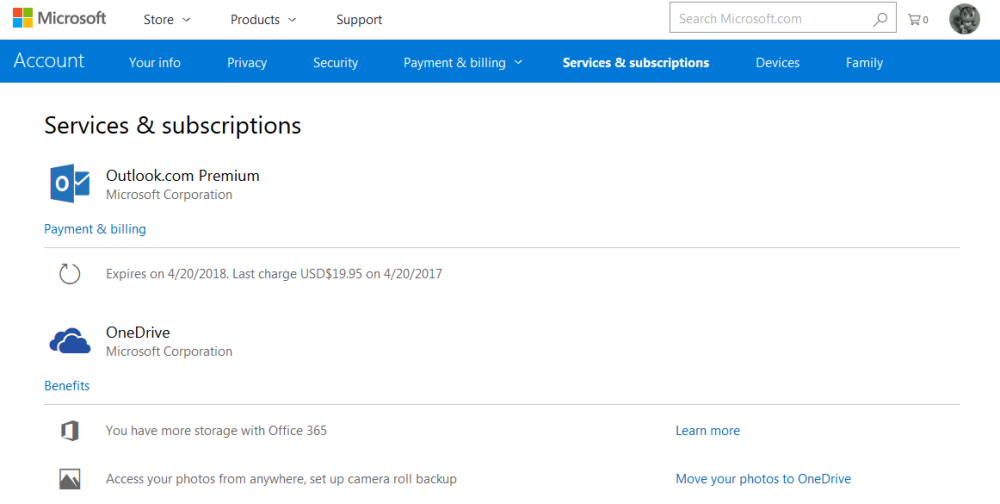
Task: Click the OneDrive cloud icon
Action: pyautogui.click(x=70, y=341)
